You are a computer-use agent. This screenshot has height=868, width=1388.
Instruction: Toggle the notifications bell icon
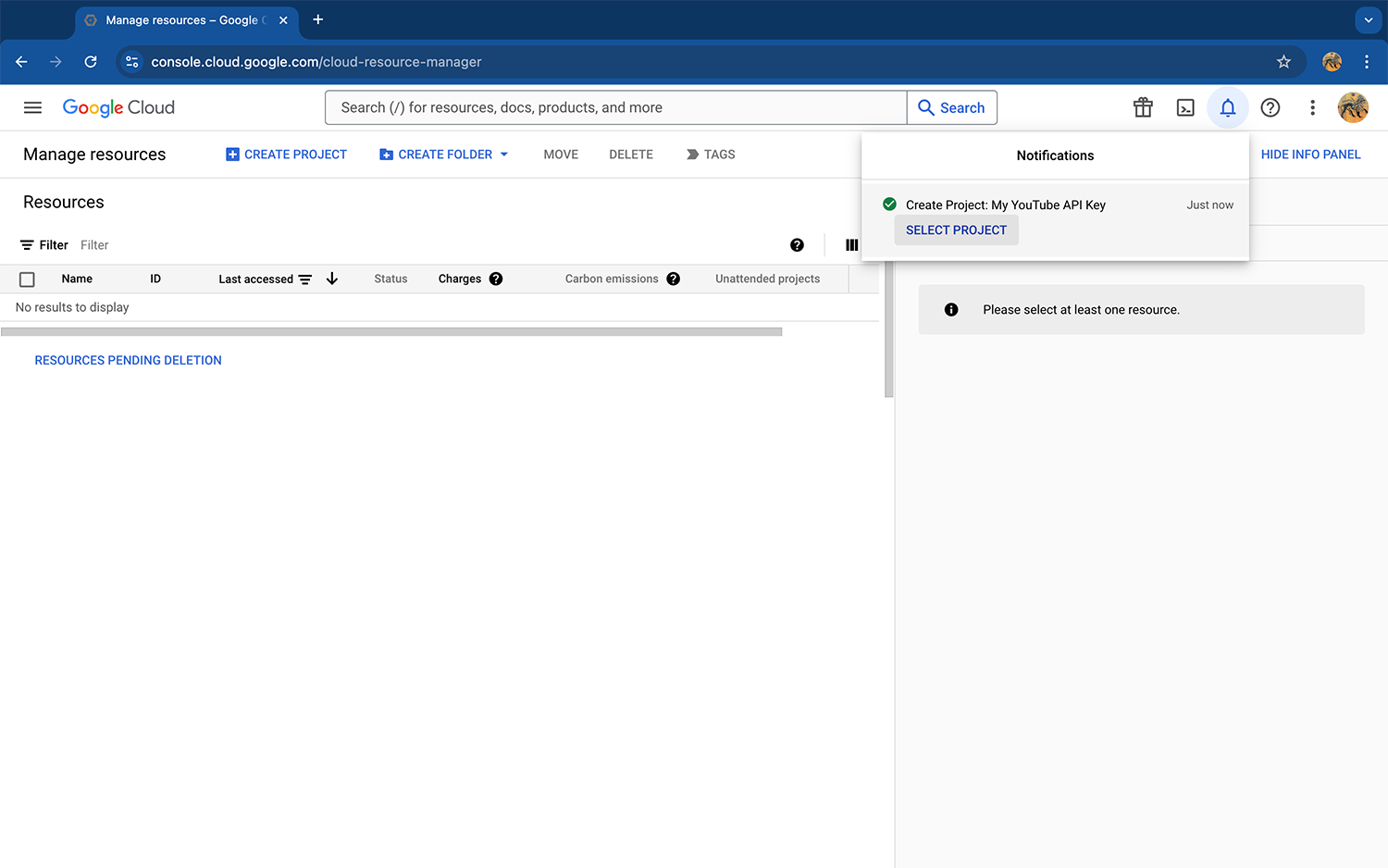click(1228, 107)
